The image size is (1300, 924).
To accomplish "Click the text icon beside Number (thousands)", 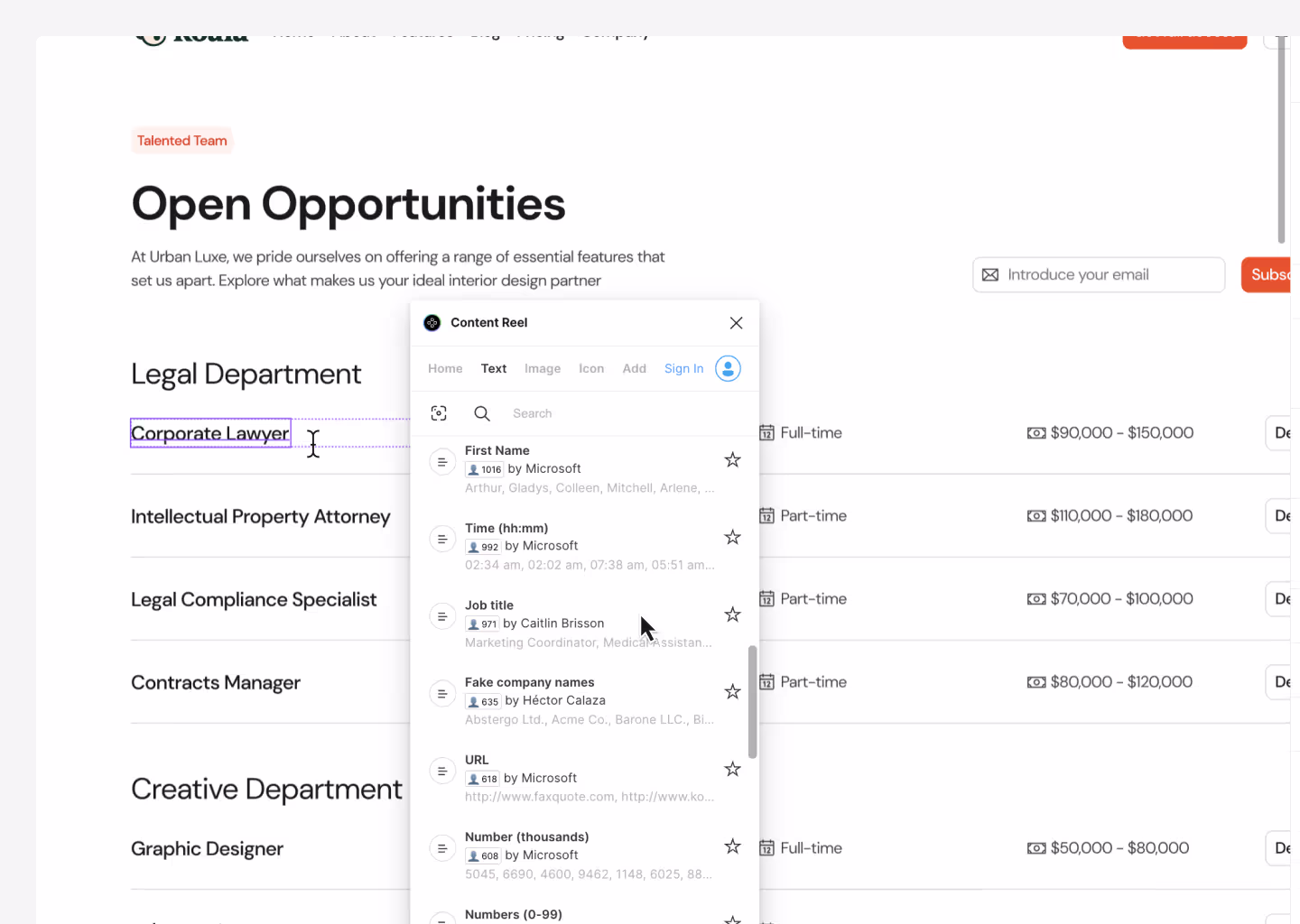I will point(442,848).
